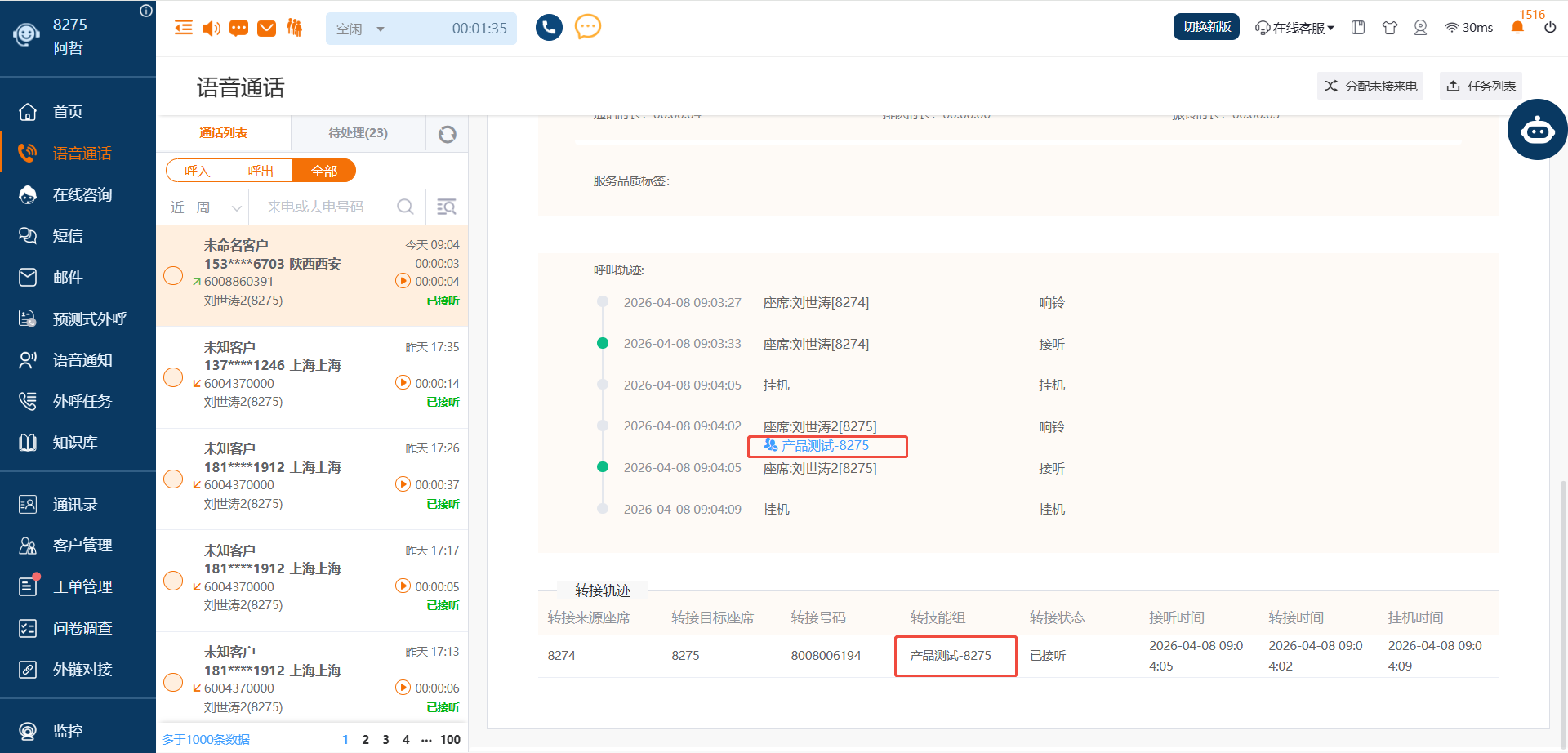Expand the 空闲 agent status dropdown
The image size is (1568, 753).
click(x=380, y=29)
